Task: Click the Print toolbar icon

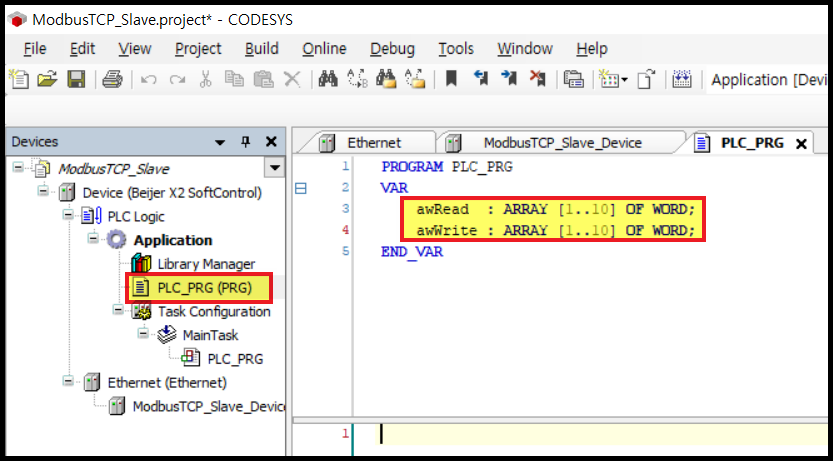Action: (x=112, y=80)
